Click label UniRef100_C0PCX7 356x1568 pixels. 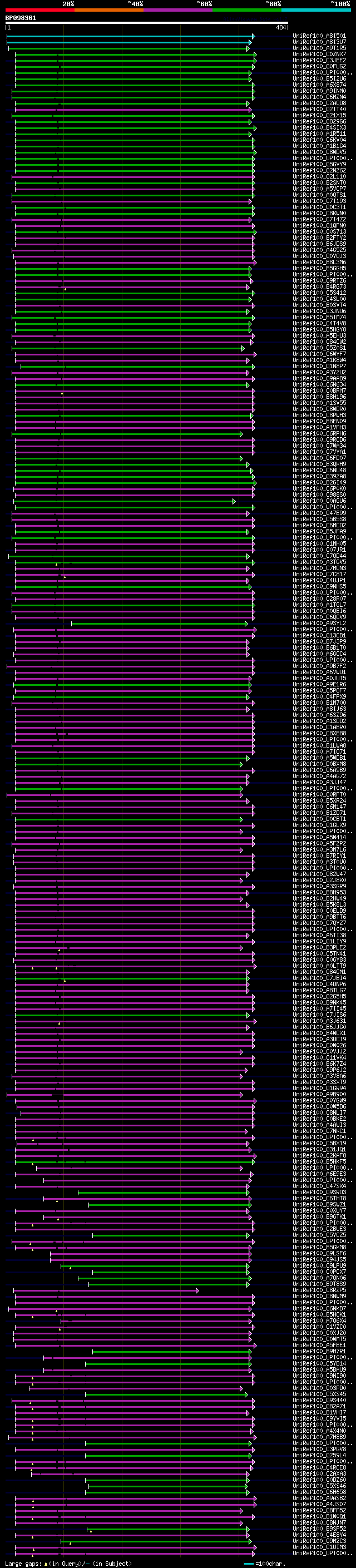pos(319,1272)
